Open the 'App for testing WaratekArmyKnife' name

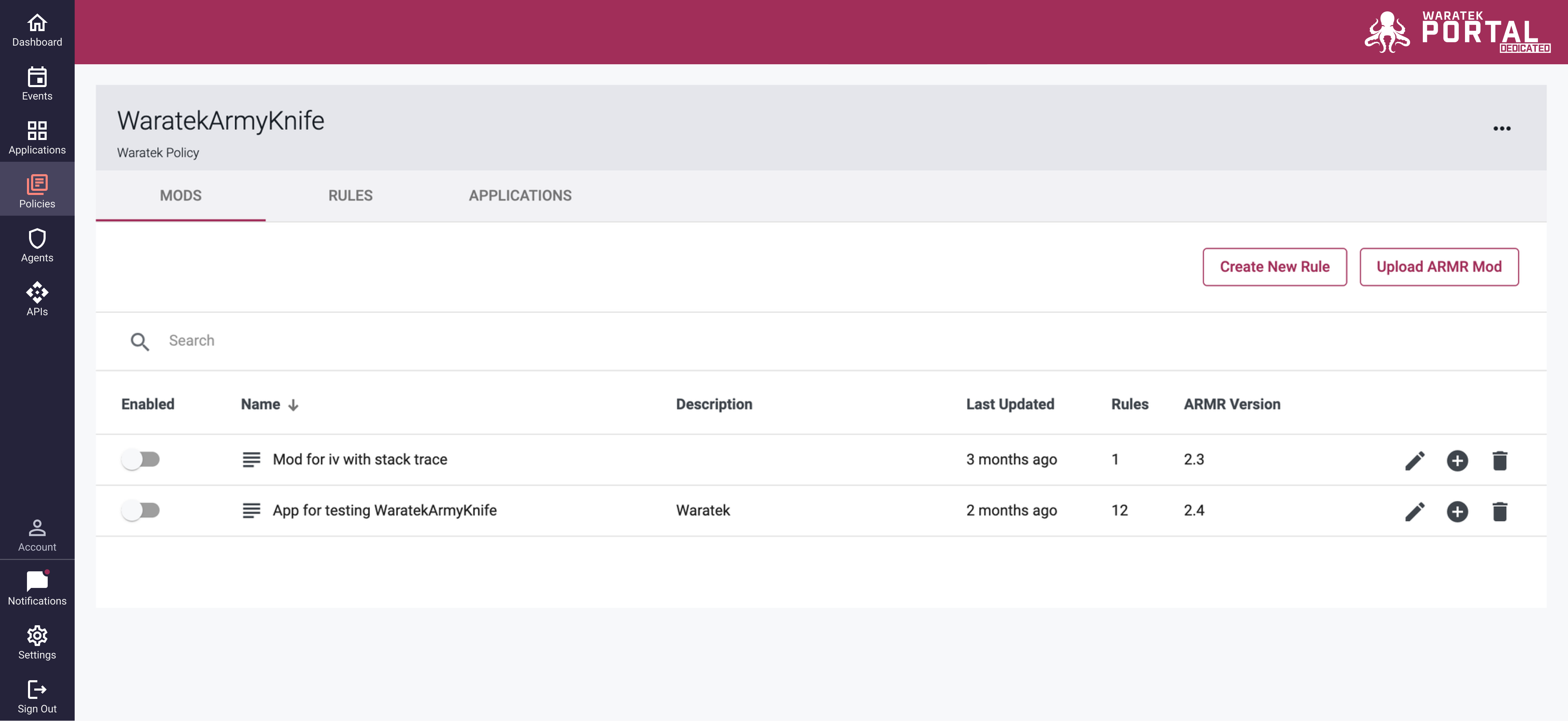tap(385, 511)
